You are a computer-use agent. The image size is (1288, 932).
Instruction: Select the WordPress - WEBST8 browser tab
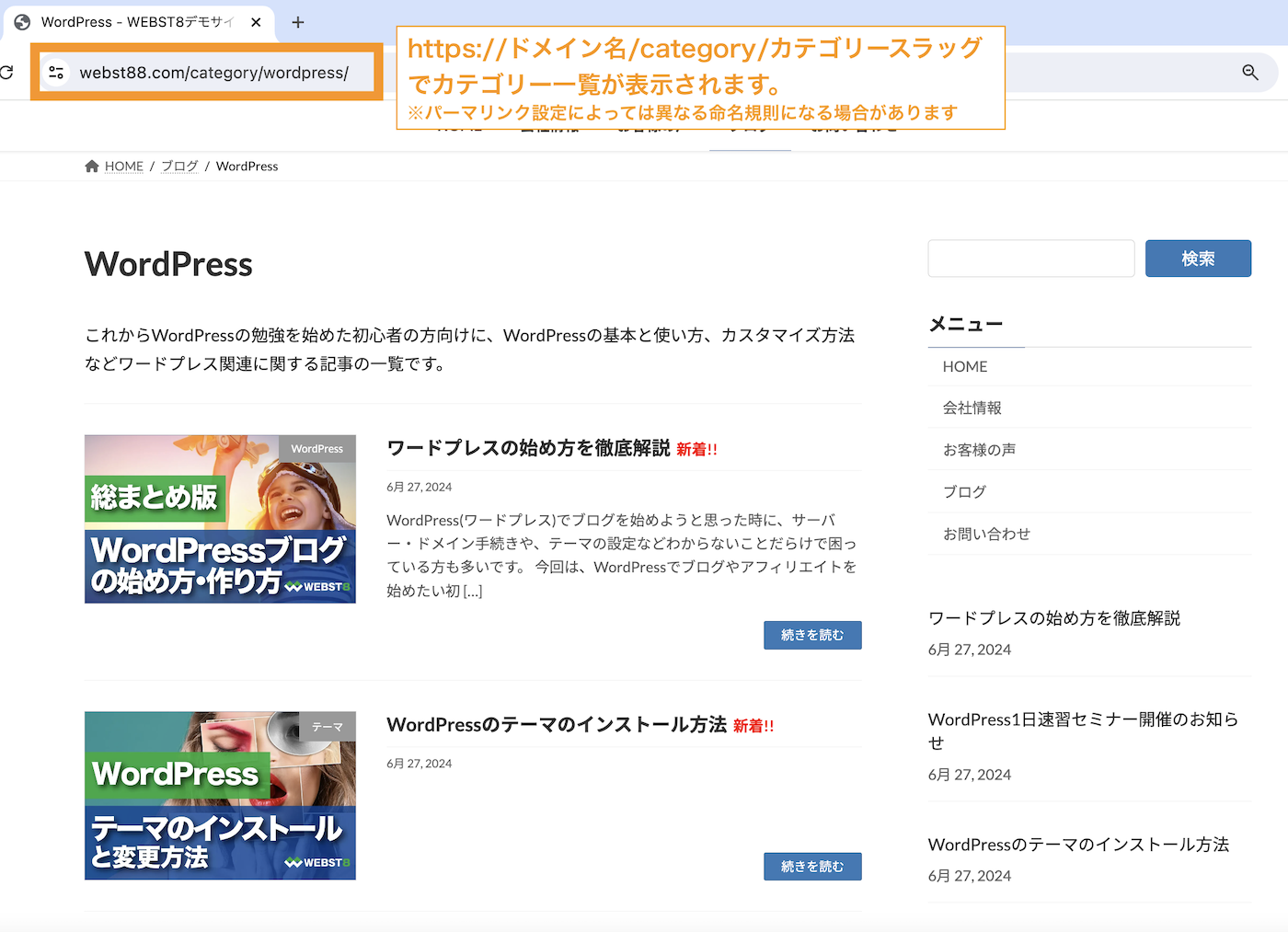click(138, 22)
